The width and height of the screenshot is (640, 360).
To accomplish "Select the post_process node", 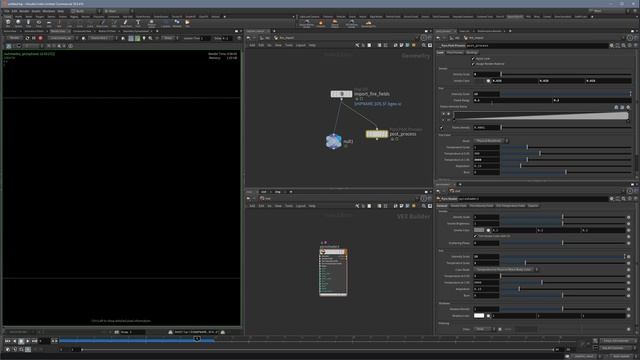I will [376, 133].
